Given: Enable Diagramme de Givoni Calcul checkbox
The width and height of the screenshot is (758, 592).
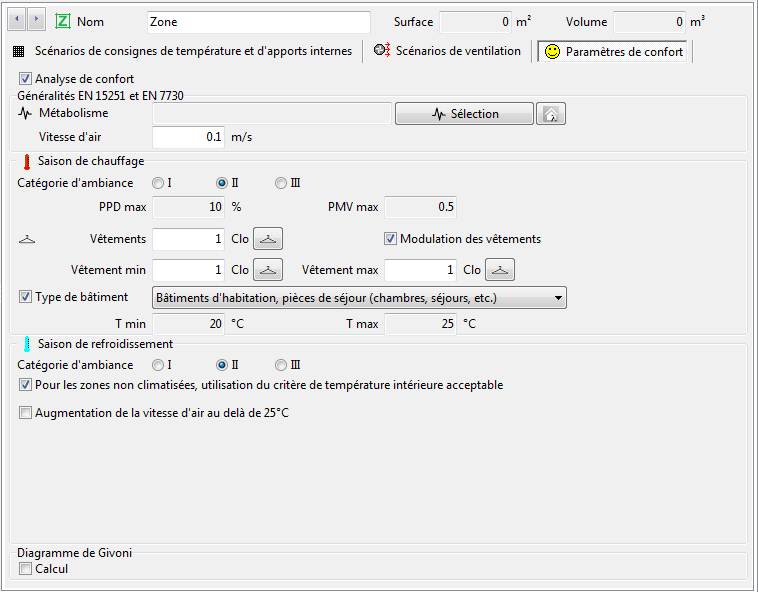Looking at the screenshot, I should 25,569.
